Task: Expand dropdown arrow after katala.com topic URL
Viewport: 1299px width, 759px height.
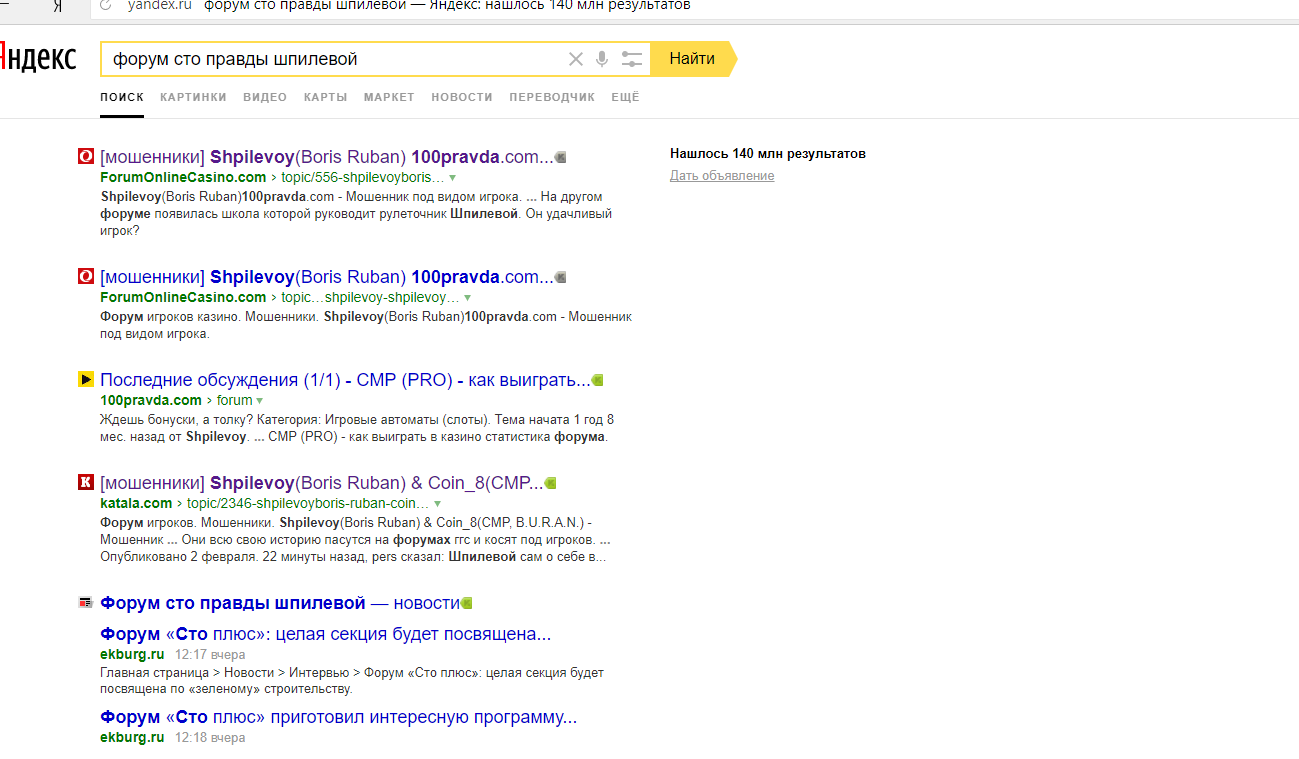Action: [x=437, y=504]
